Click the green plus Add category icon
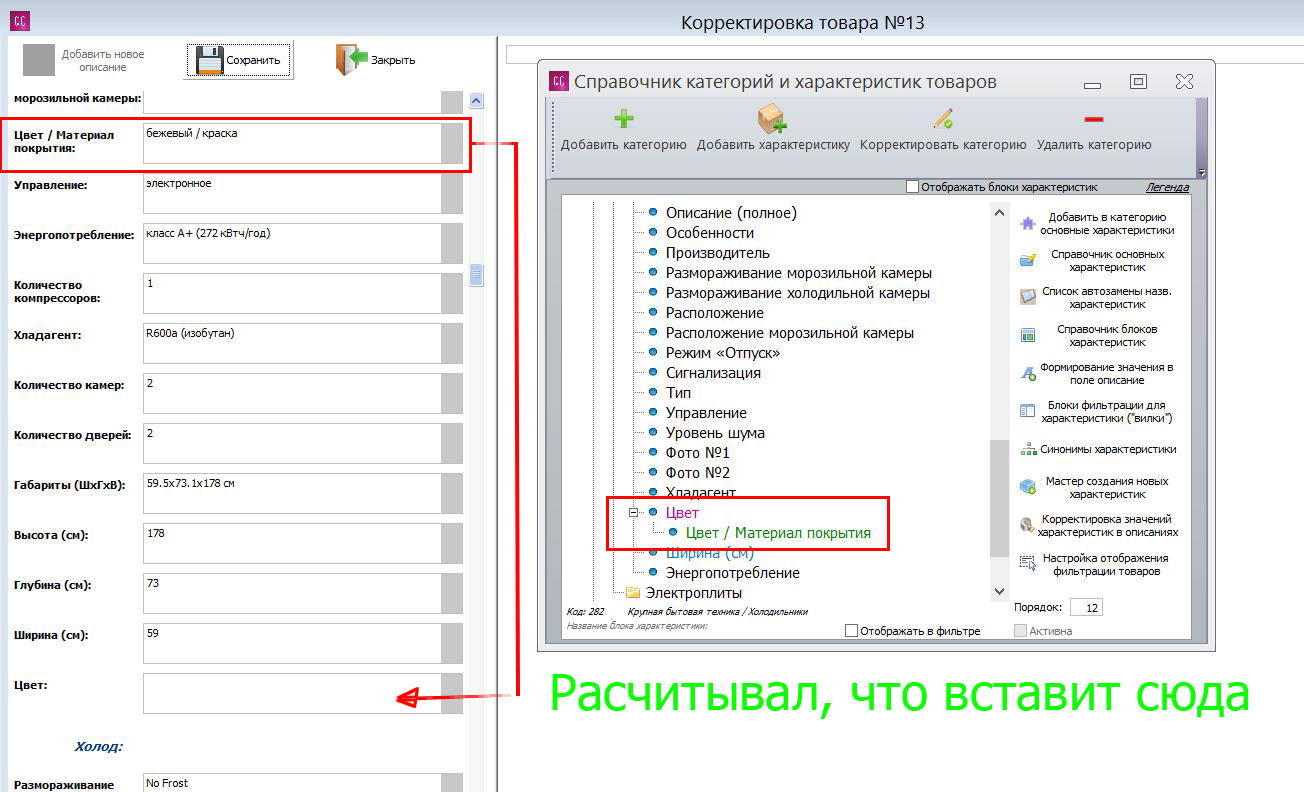This screenshot has height=792, width=1304. 623,119
